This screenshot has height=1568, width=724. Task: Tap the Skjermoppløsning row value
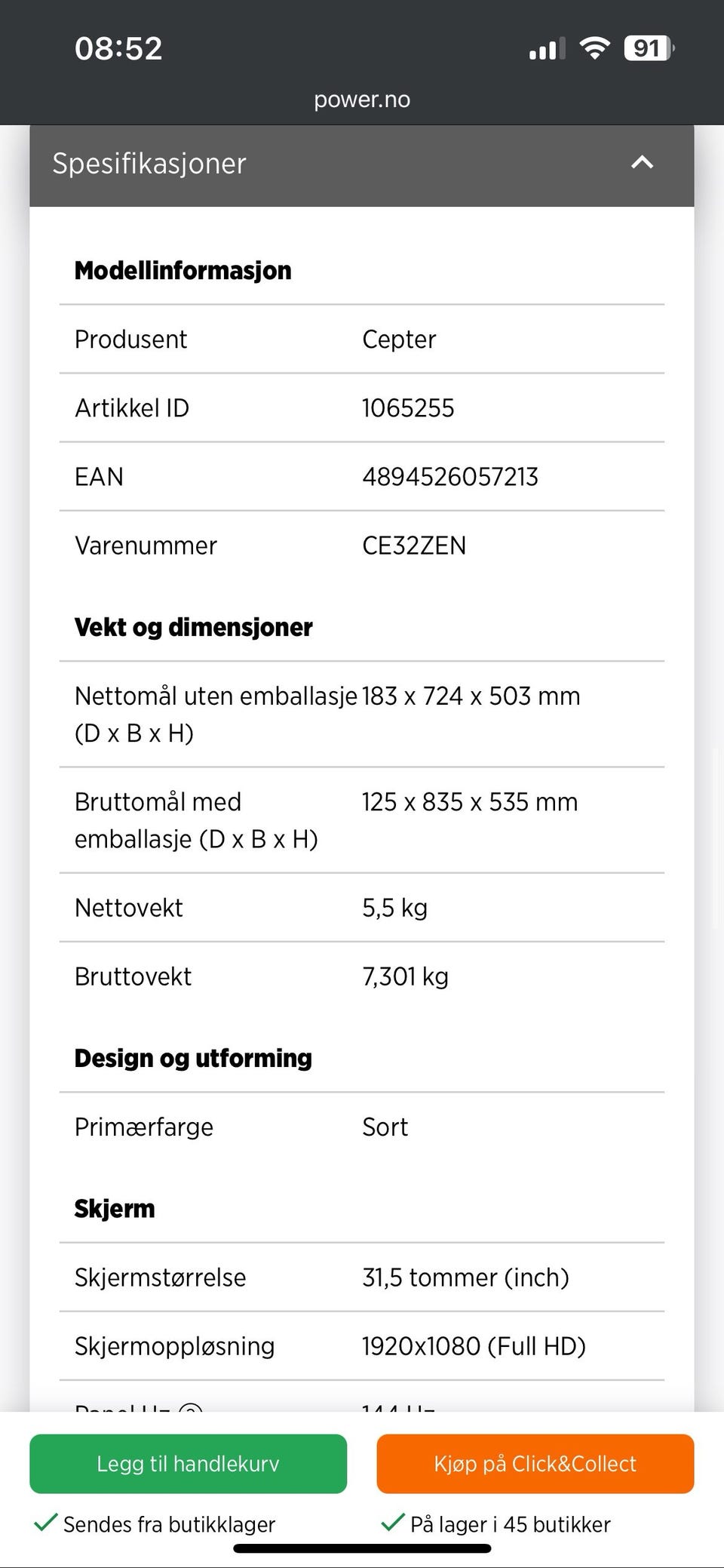[474, 1346]
